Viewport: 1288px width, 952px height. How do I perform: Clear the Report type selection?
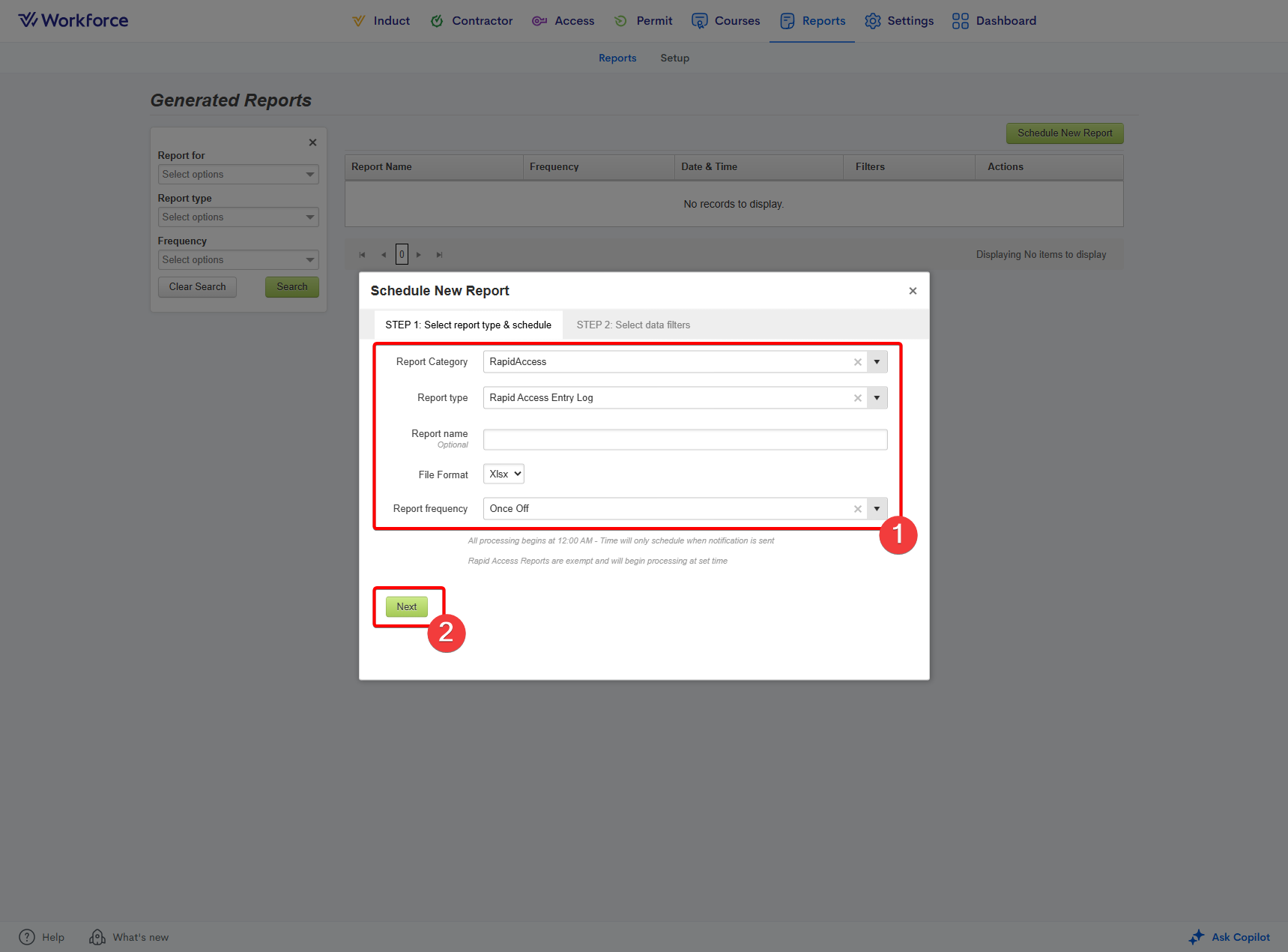tap(857, 398)
